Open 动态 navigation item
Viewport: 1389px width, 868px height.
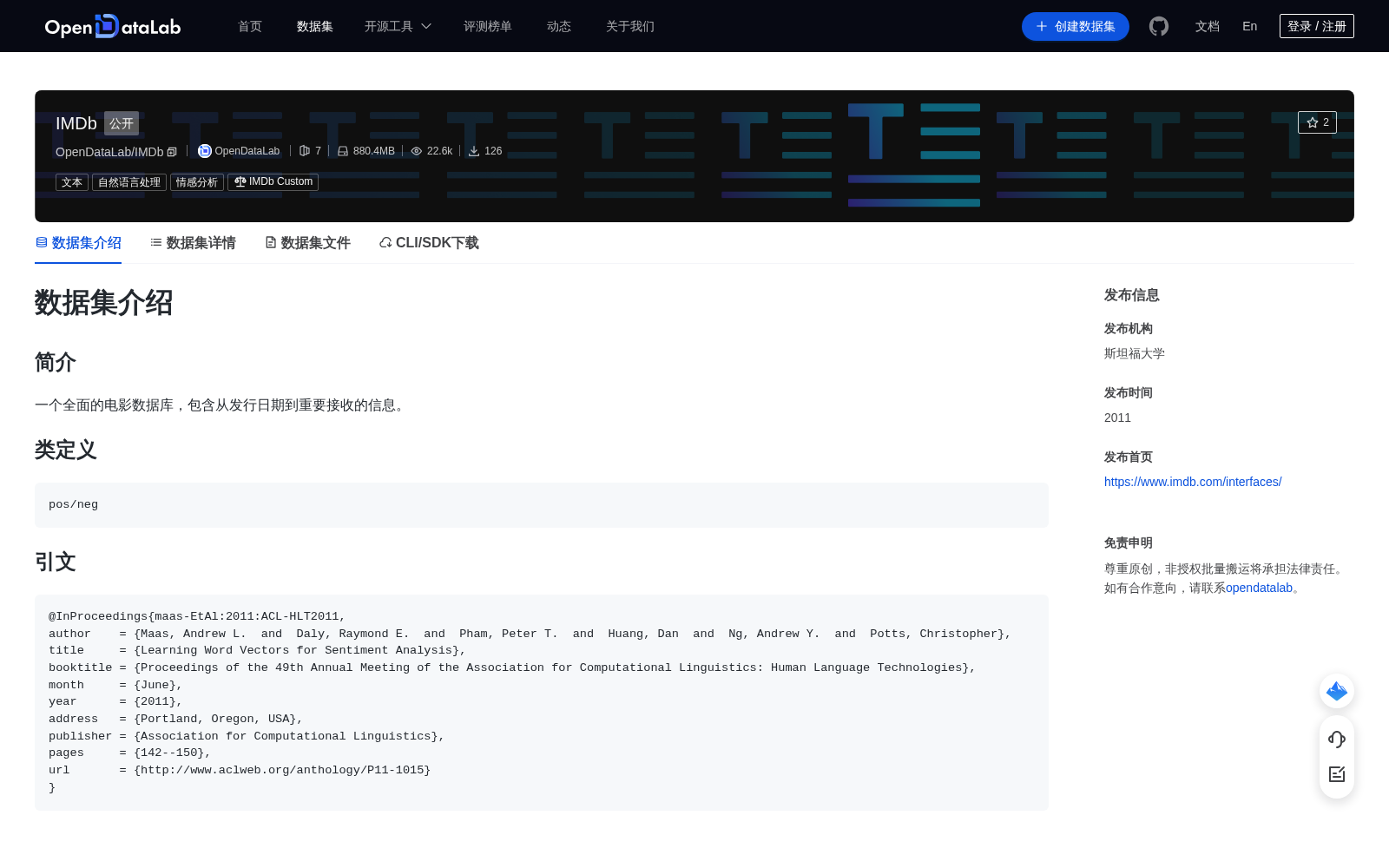[x=559, y=26]
